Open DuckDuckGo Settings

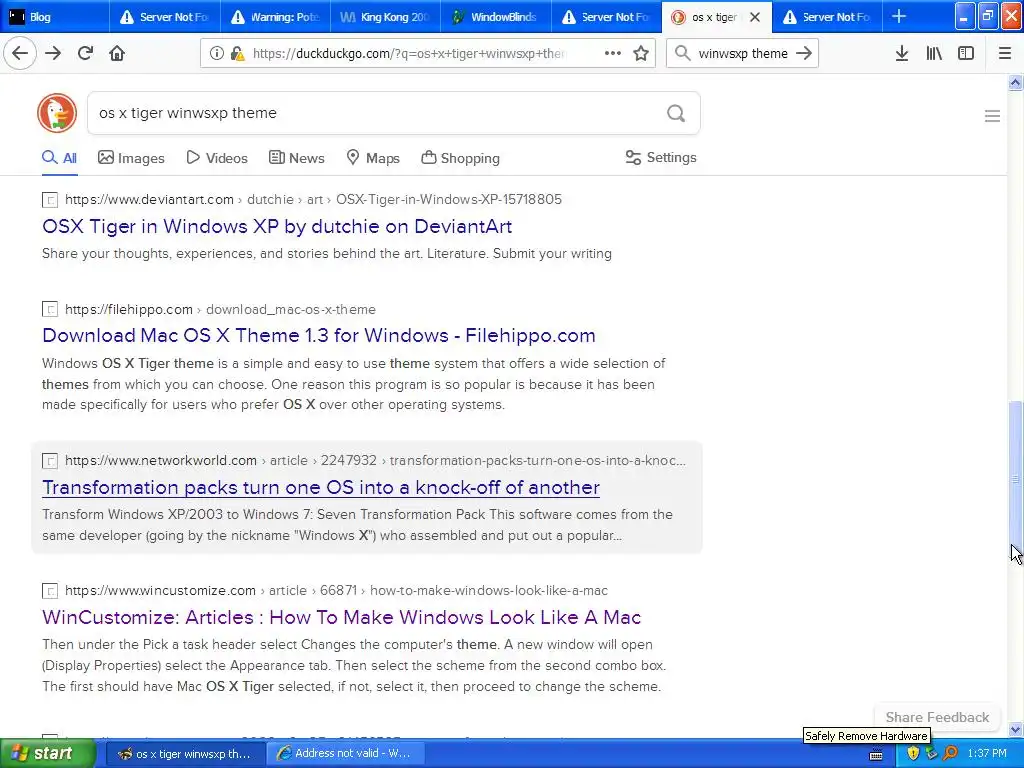click(661, 157)
